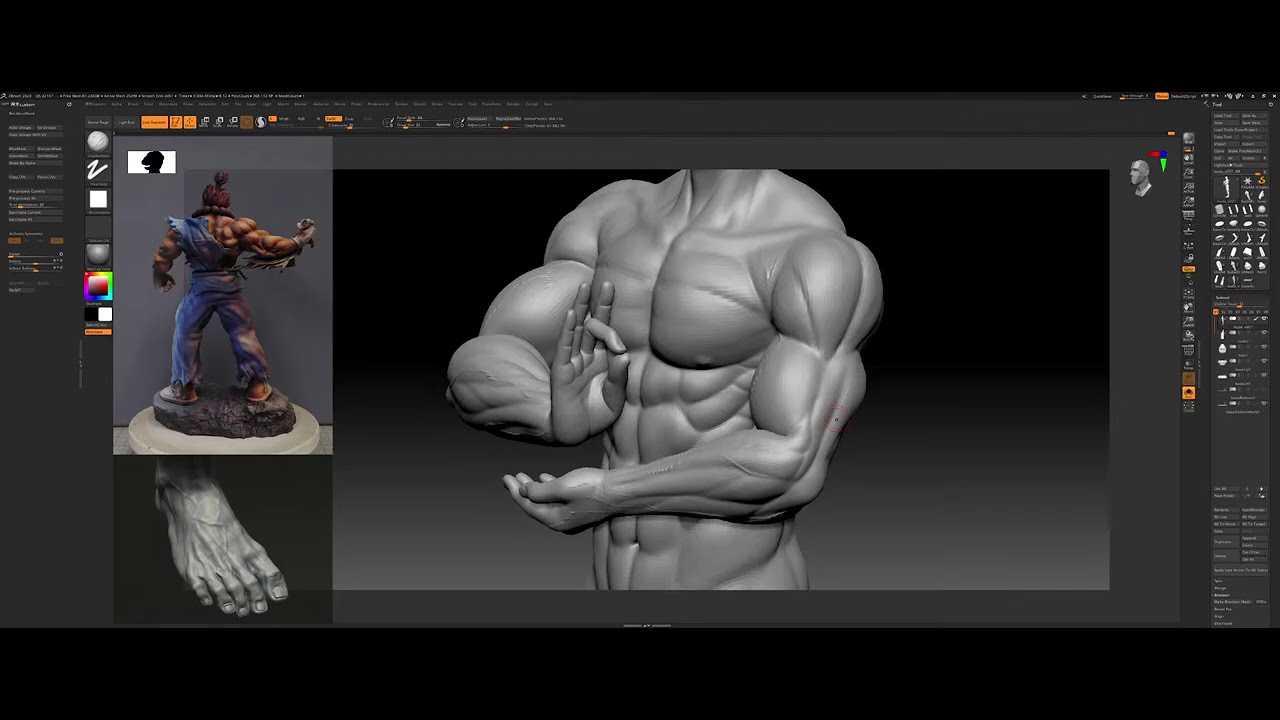Select the Rotate gizmo mode
1280x720 pixels.
(233, 122)
